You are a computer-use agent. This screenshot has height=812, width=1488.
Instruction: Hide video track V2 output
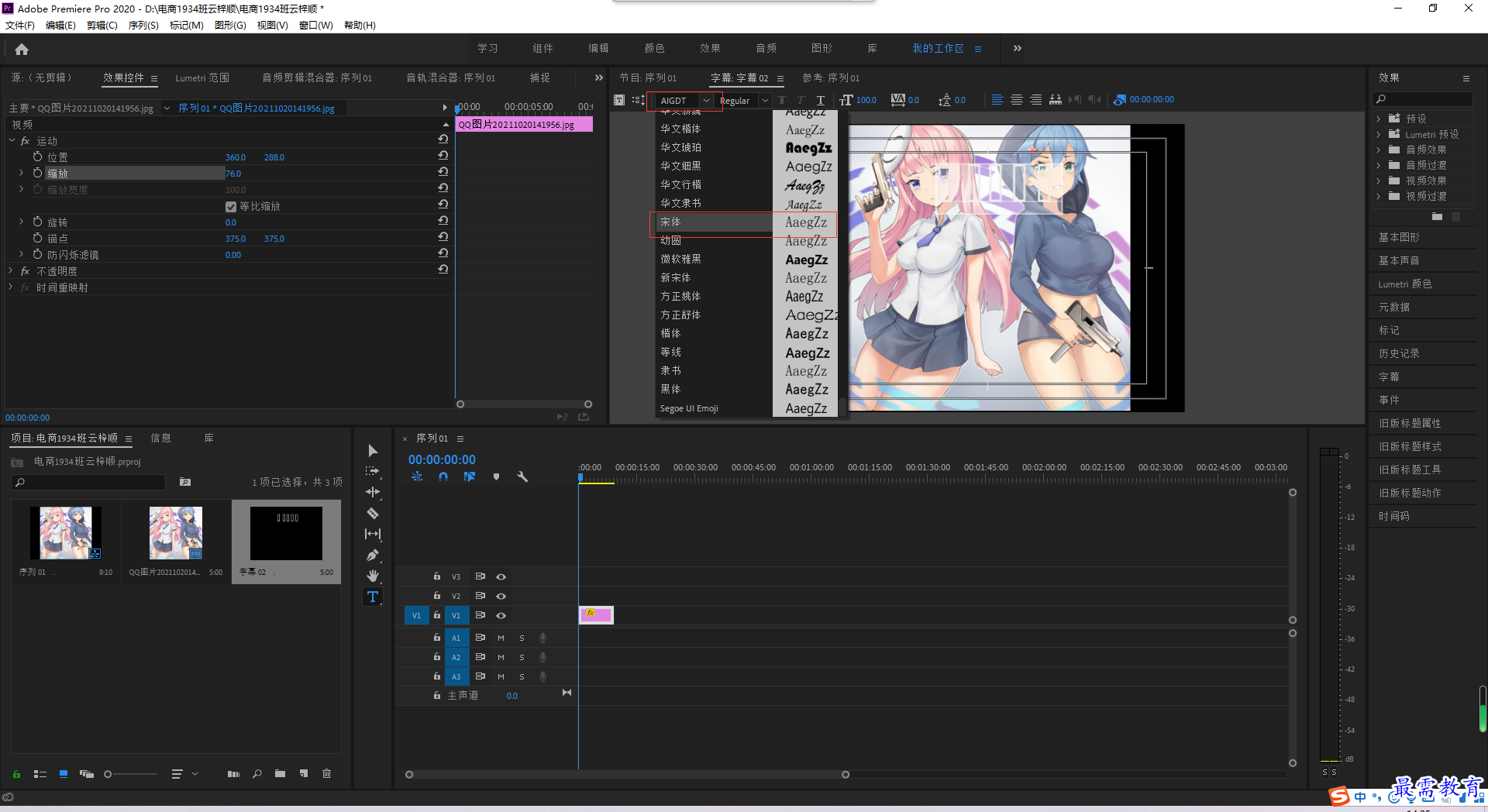501,596
